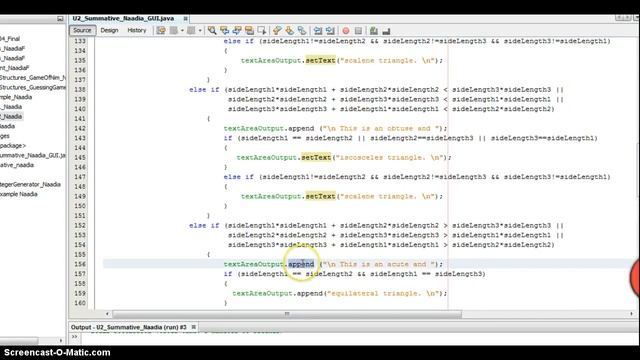
Task: Click the Forward navigation toolbar icon
Action: tap(191, 31)
